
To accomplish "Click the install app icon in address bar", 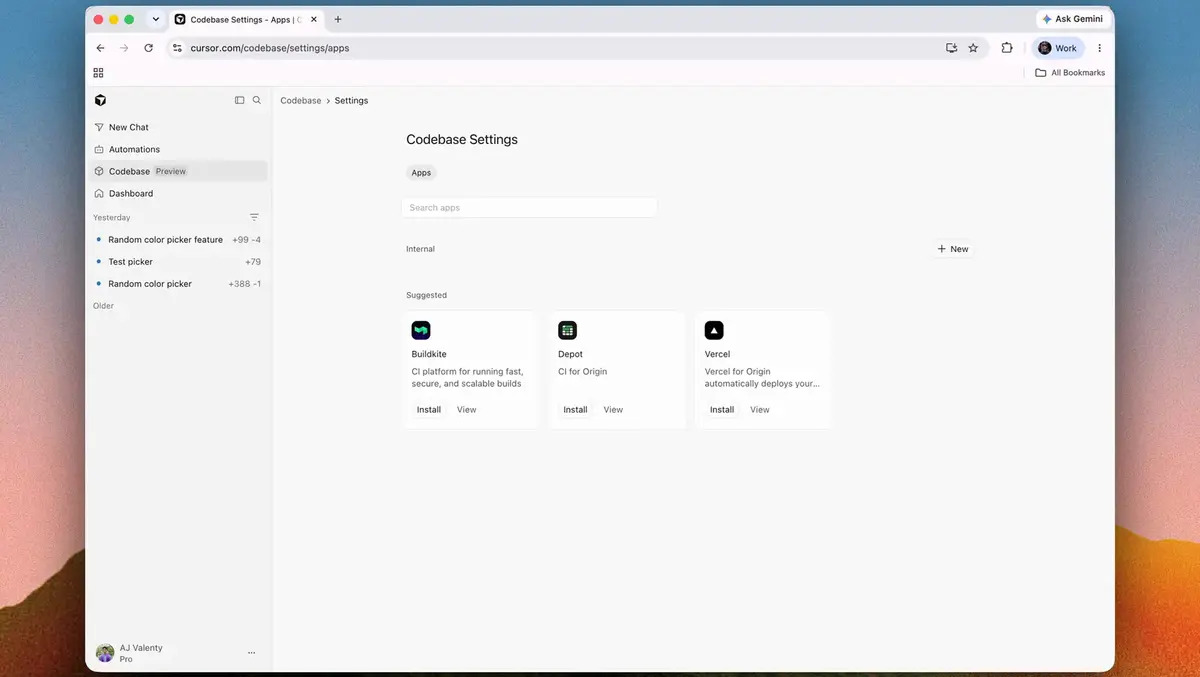I will pyautogui.click(x=952, y=48).
